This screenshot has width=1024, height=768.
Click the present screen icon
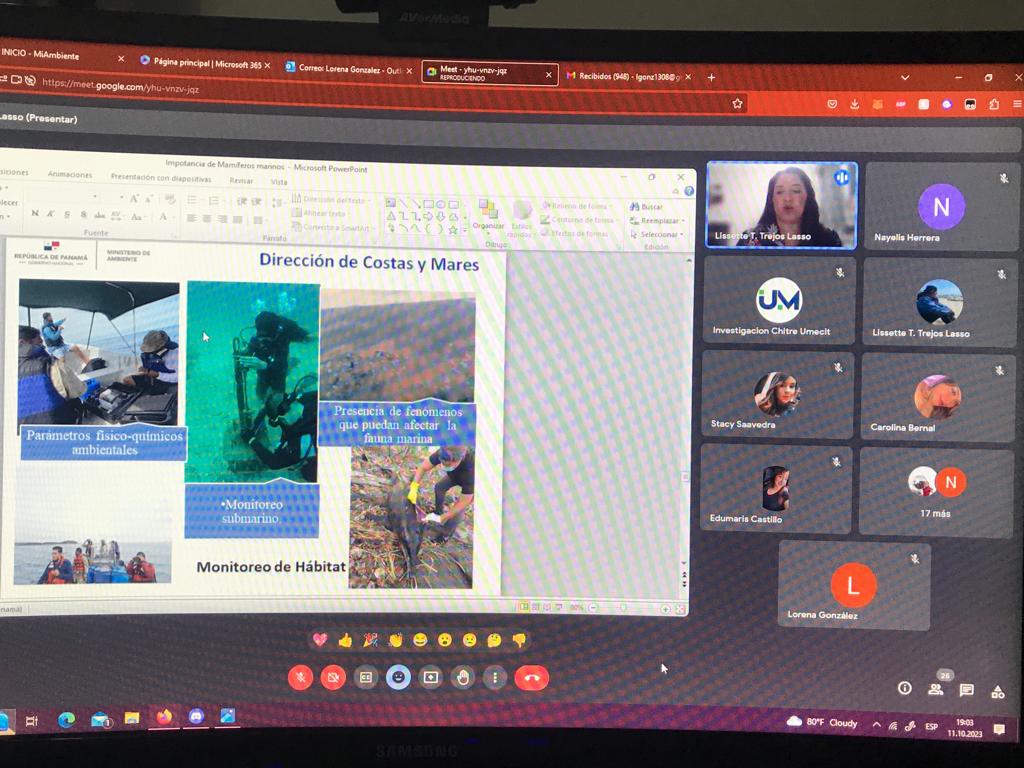point(431,677)
